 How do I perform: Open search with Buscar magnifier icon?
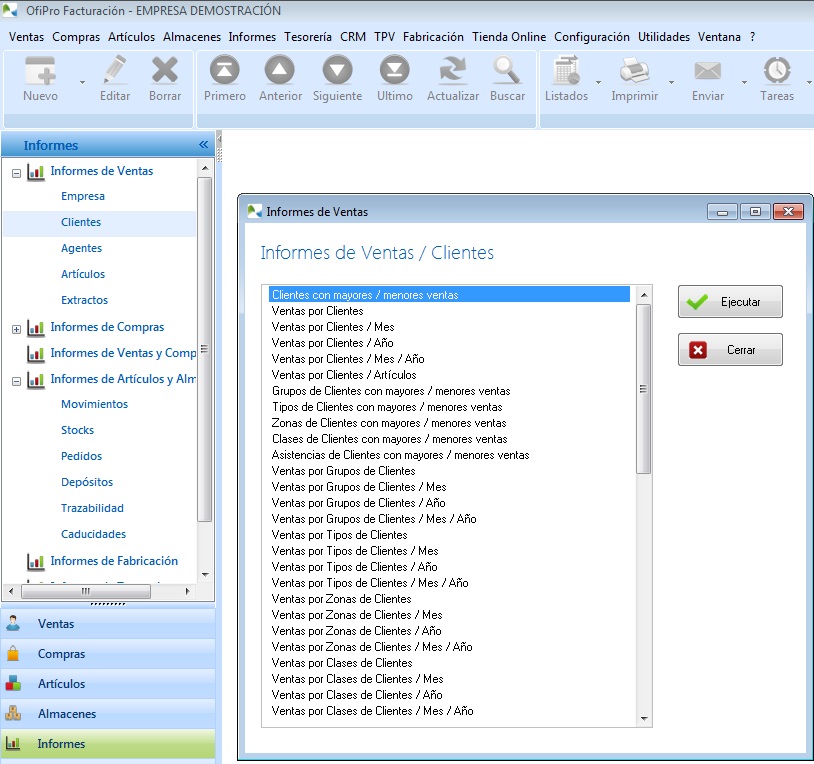pos(507,71)
